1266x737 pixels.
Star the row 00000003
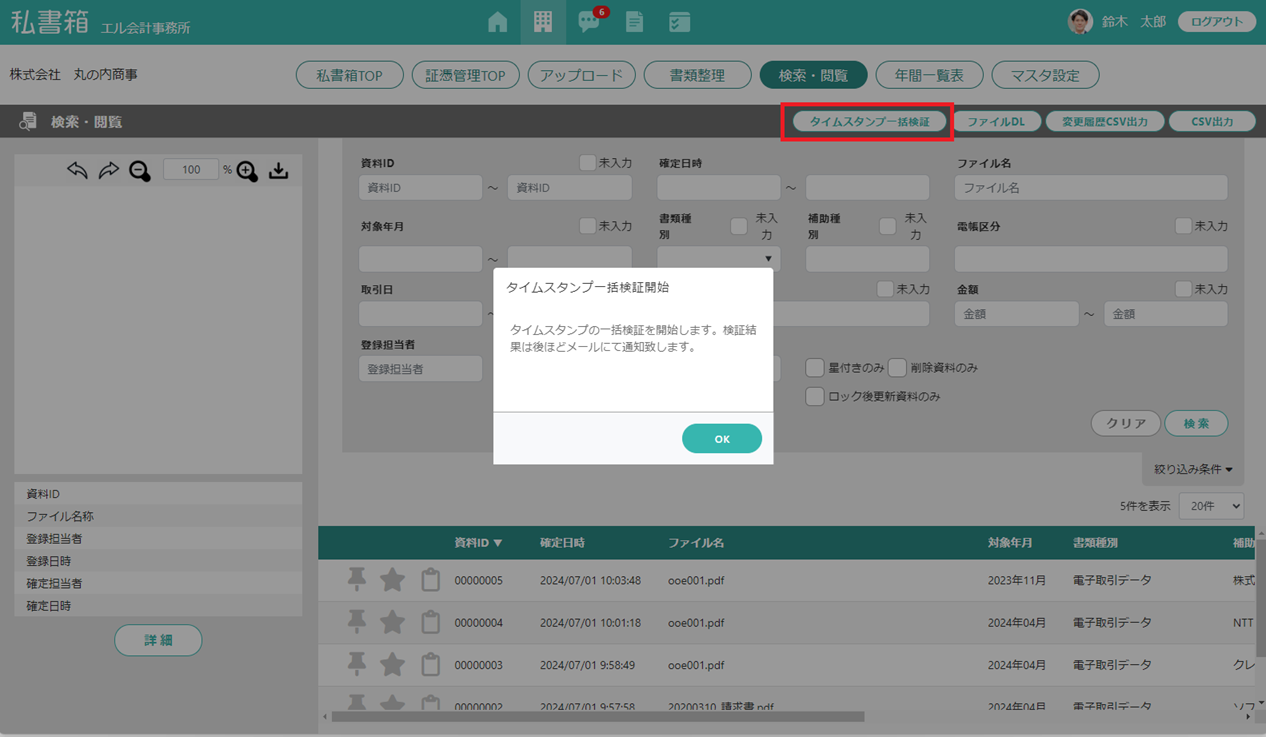pos(393,664)
